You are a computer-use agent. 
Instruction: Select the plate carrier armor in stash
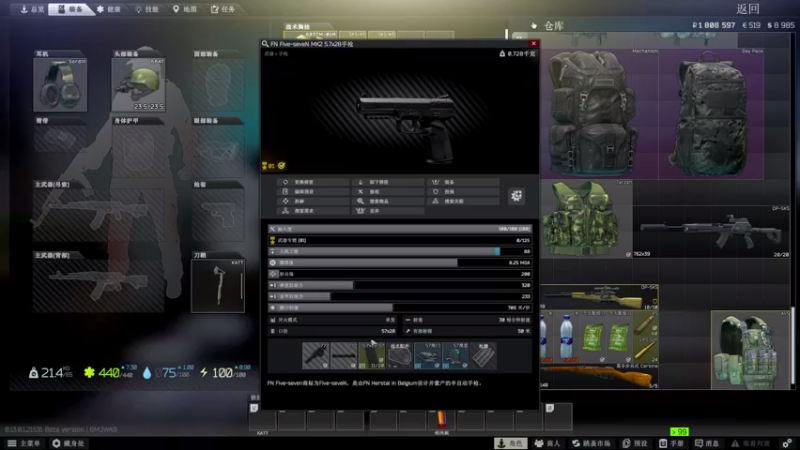pos(751,350)
